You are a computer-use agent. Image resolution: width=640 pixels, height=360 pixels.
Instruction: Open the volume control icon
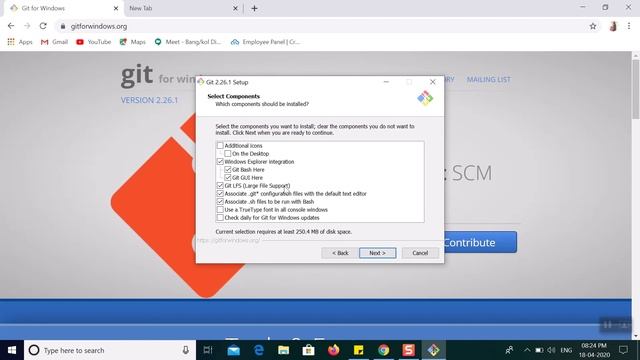coord(551,350)
